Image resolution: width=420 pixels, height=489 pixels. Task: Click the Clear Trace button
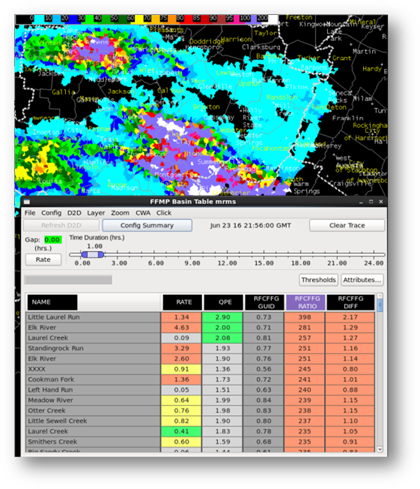click(x=347, y=225)
